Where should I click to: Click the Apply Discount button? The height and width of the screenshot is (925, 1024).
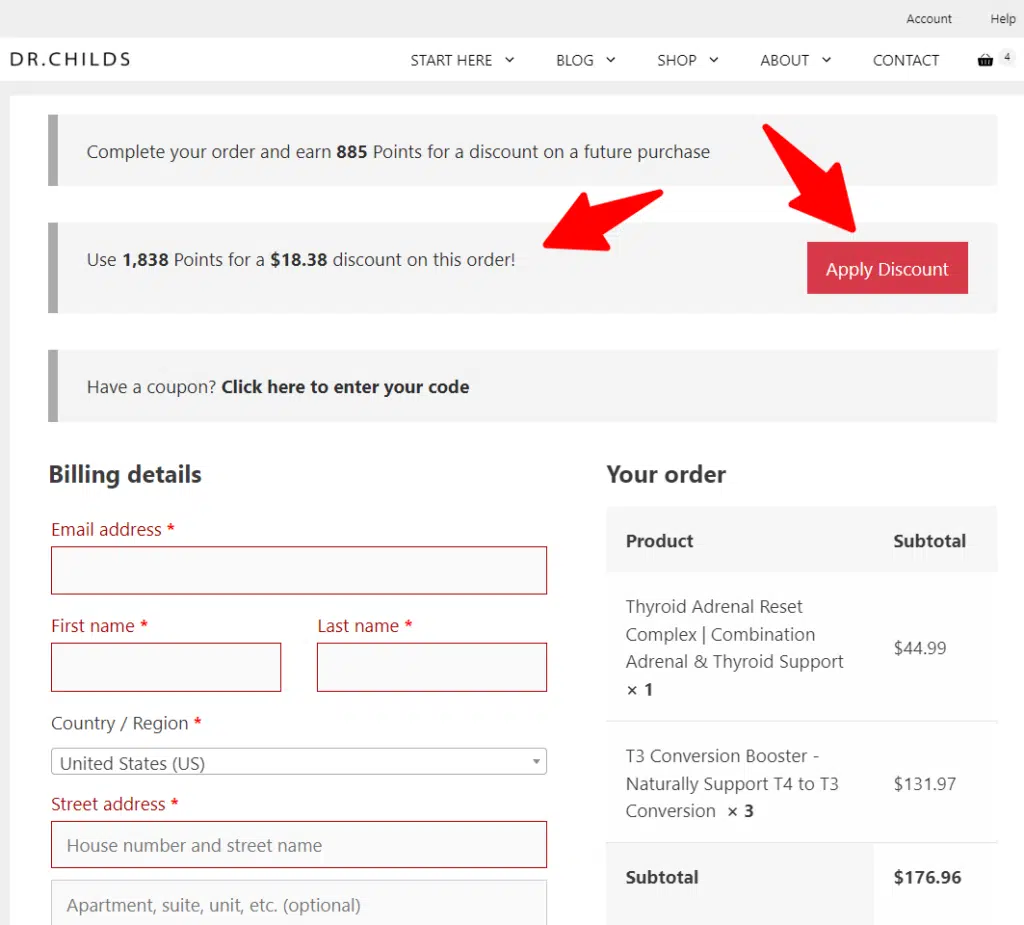887,268
